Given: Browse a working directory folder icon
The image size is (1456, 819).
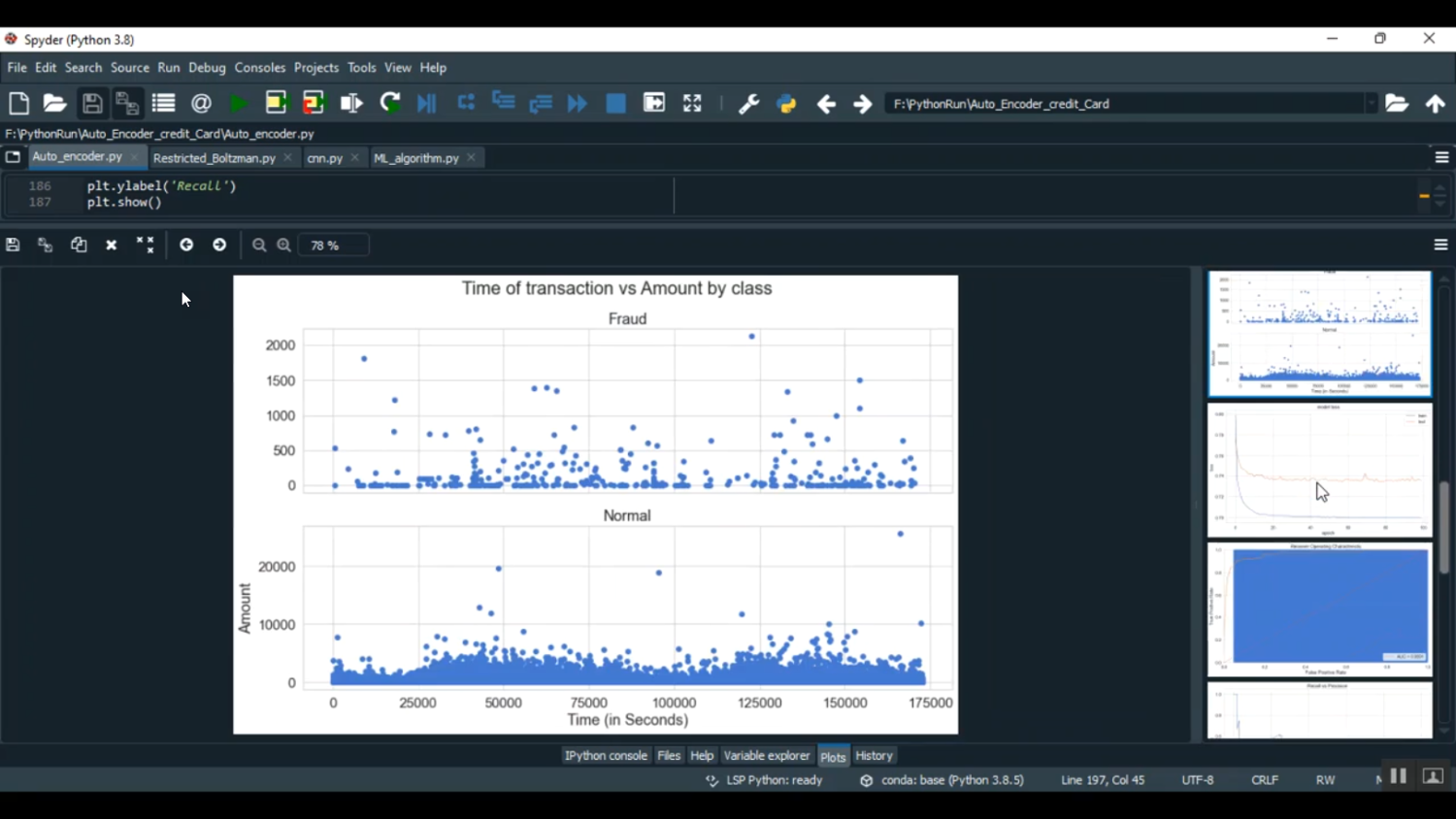Looking at the screenshot, I should (1396, 104).
